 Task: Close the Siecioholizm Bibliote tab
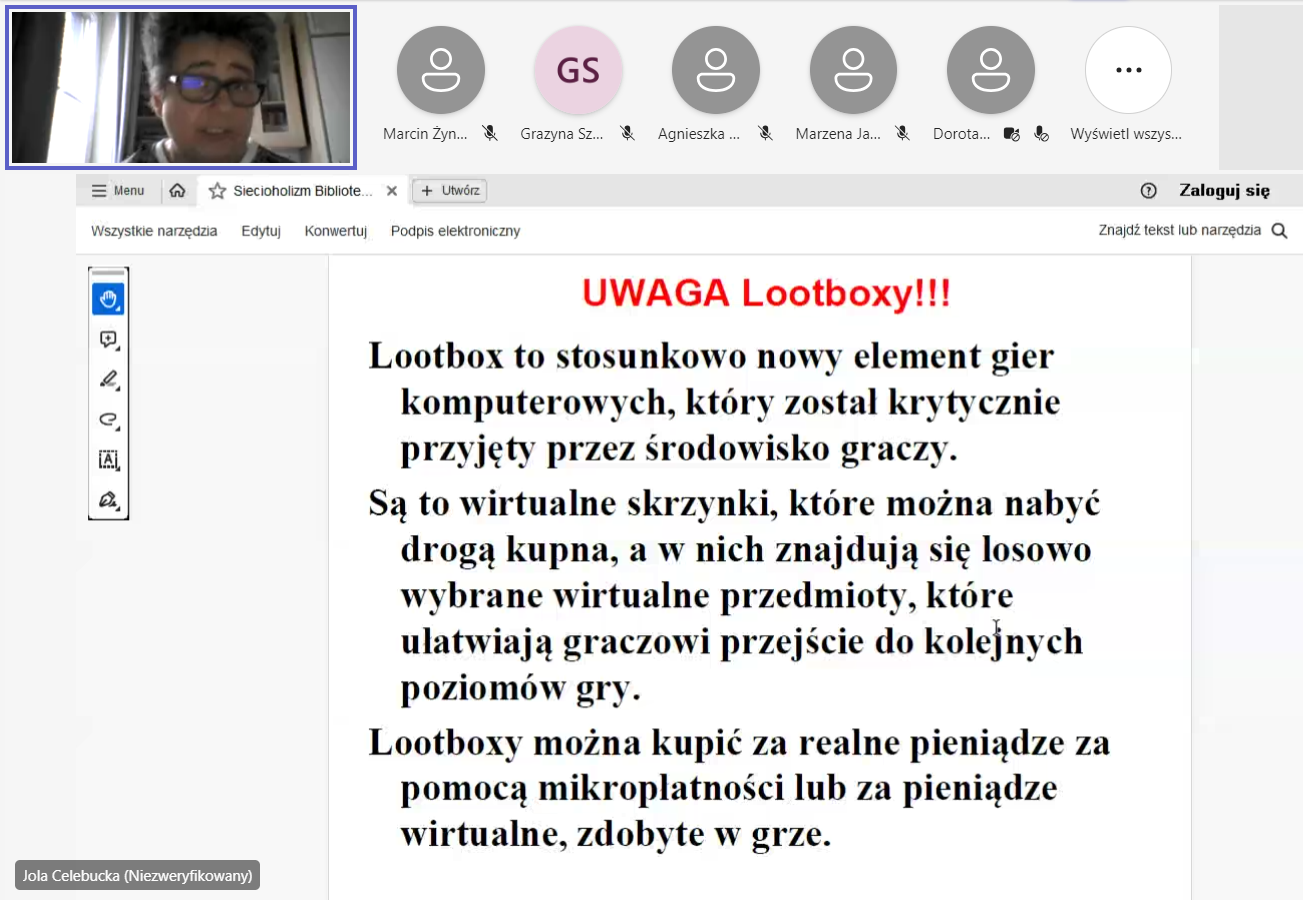pyautogui.click(x=392, y=191)
